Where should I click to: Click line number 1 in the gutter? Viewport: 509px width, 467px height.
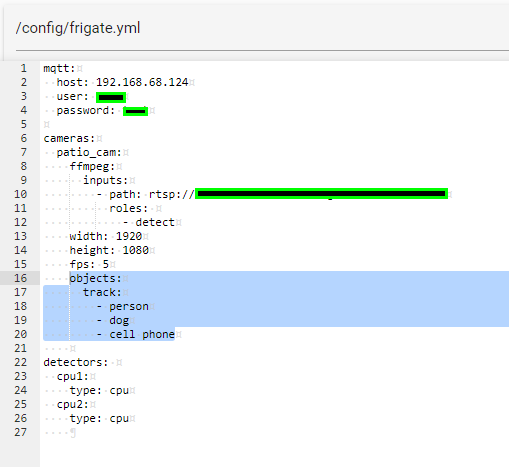click(24, 68)
